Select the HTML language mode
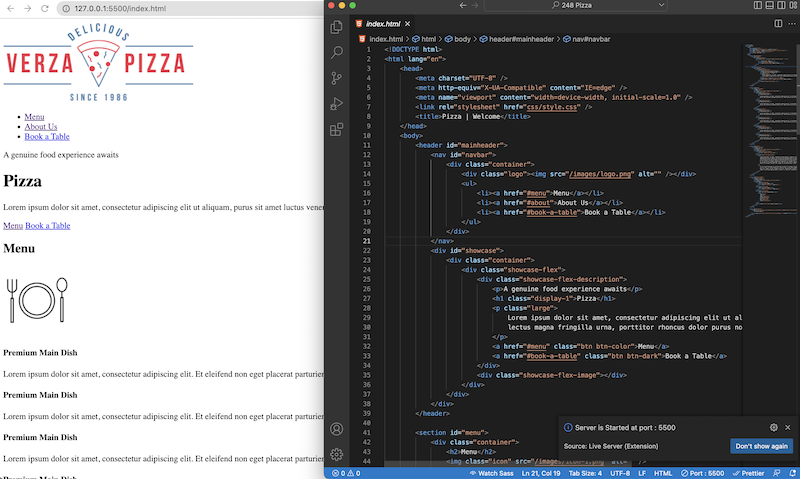The image size is (800, 479). point(663,473)
